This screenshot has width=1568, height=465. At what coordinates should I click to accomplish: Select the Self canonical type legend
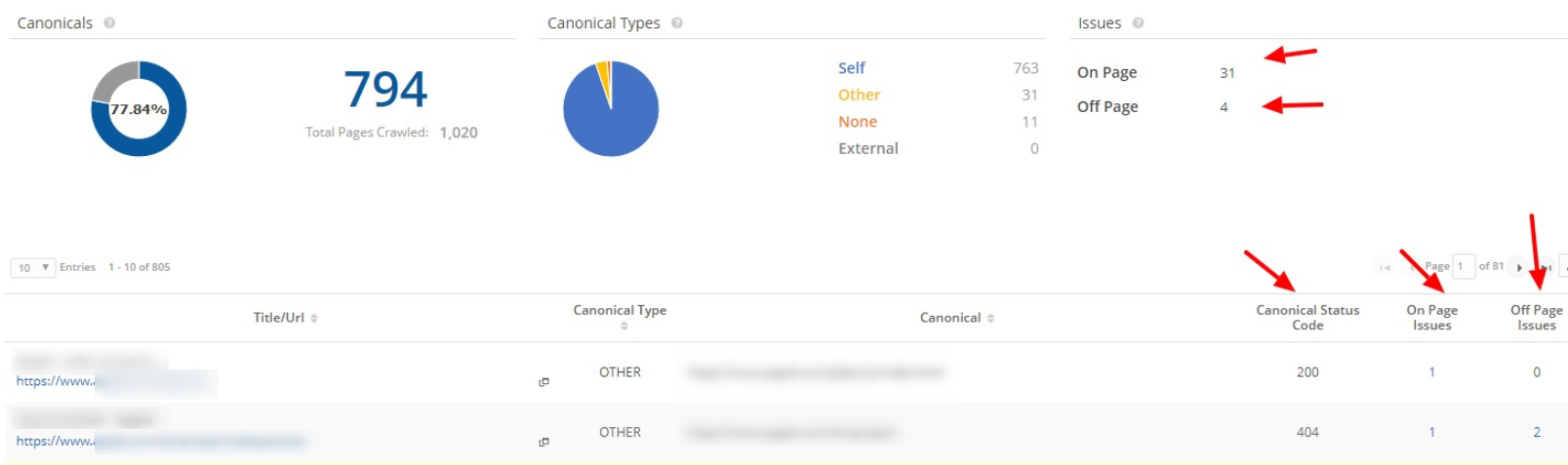click(x=851, y=68)
